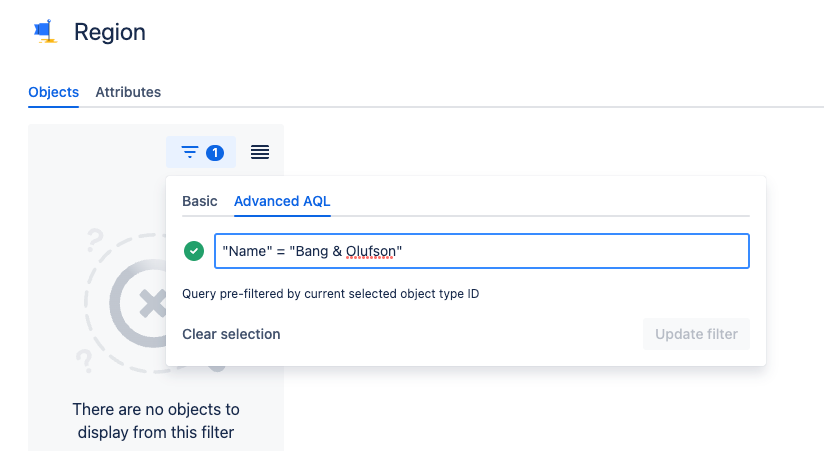Click the no objects to display message
Image resolution: width=824 pixels, height=451 pixels.
coord(156,421)
